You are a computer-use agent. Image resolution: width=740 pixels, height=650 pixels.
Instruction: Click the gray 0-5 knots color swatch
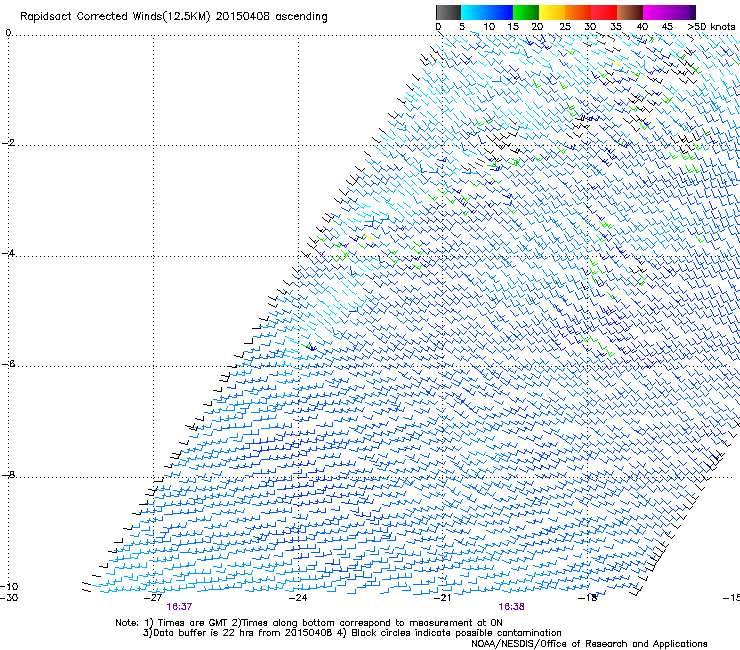(x=448, y=12)
